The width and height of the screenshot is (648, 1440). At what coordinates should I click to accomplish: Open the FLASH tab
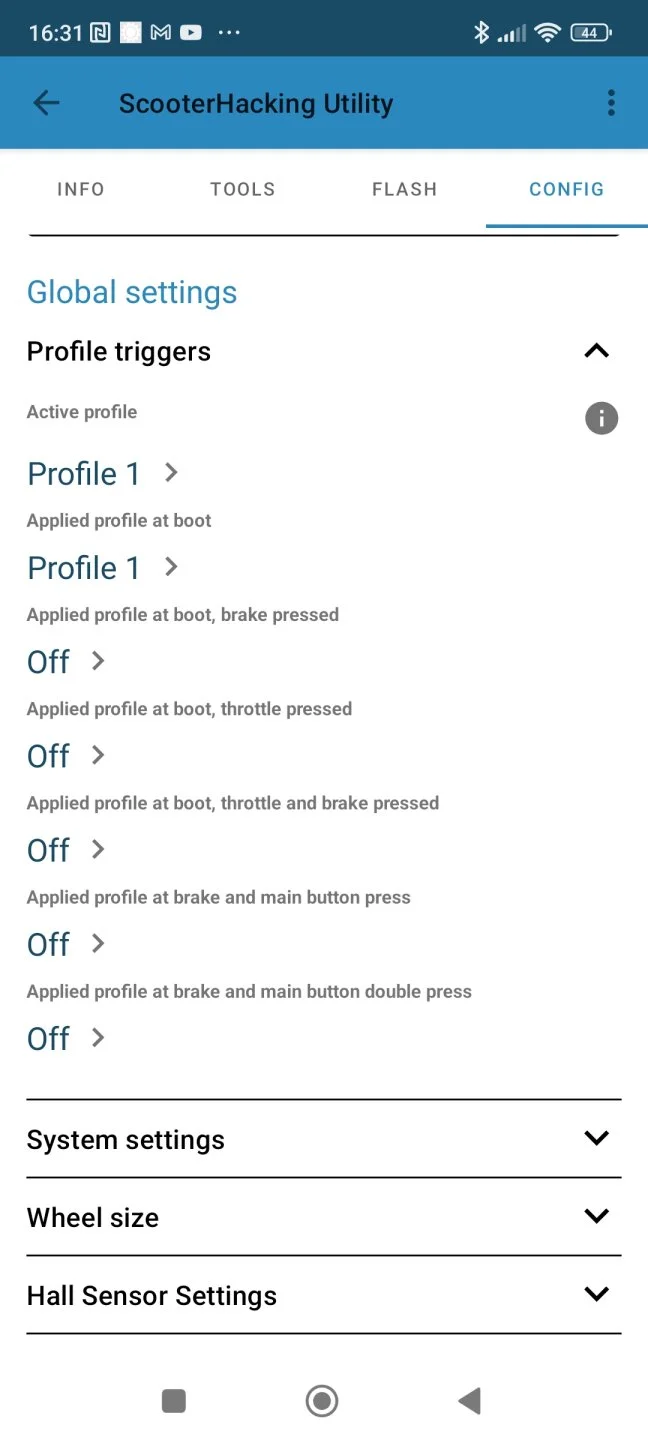(404, 189)
